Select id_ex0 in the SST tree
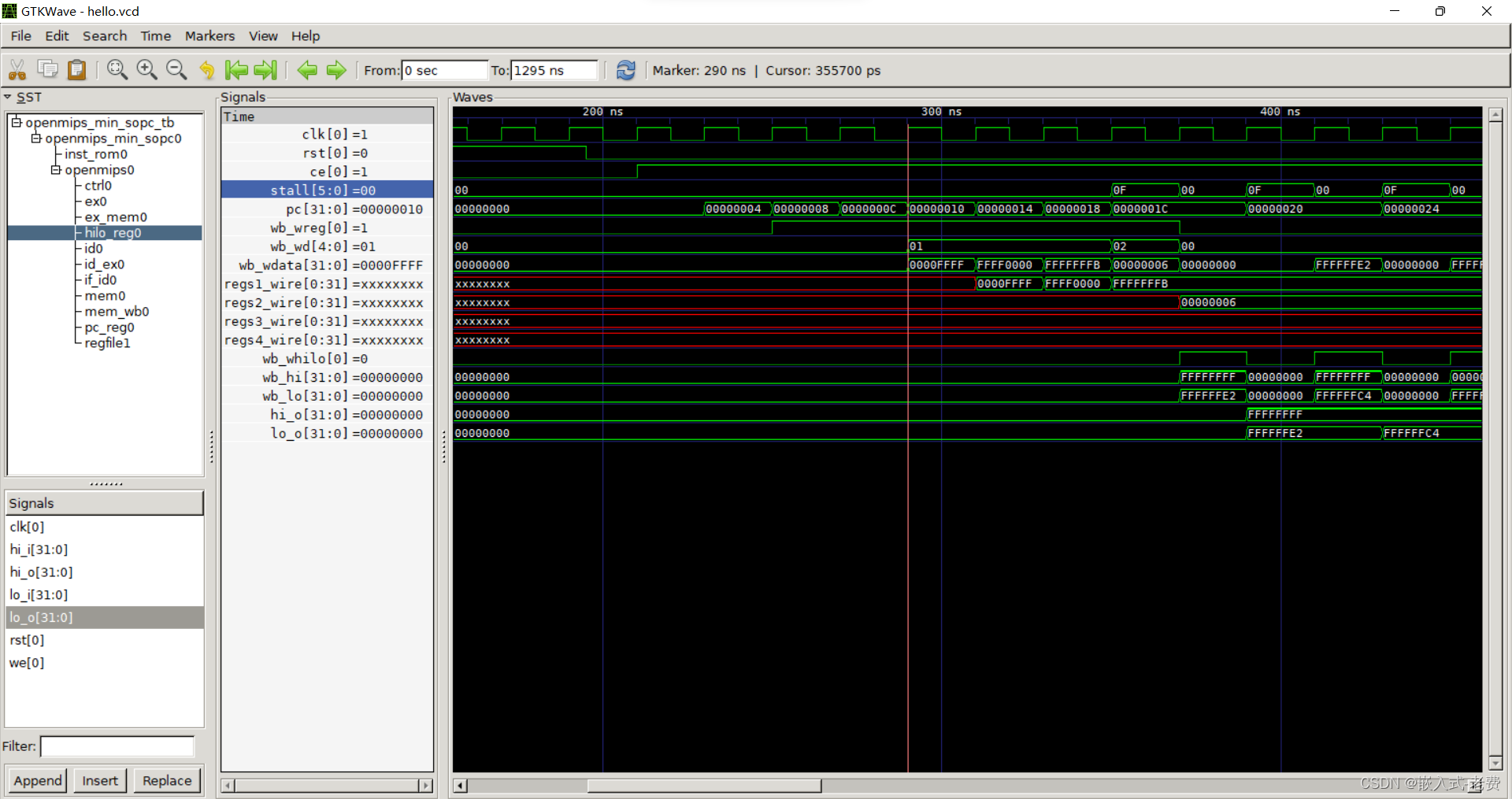Screen dimensions: 1512x799 click(105, 264)
